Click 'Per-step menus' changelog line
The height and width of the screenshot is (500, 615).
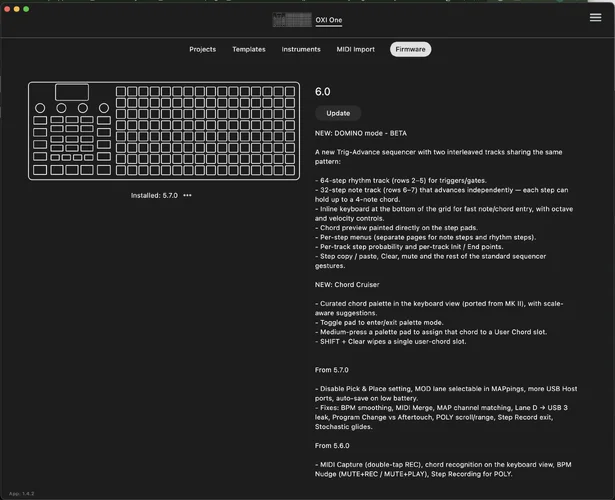425,237
